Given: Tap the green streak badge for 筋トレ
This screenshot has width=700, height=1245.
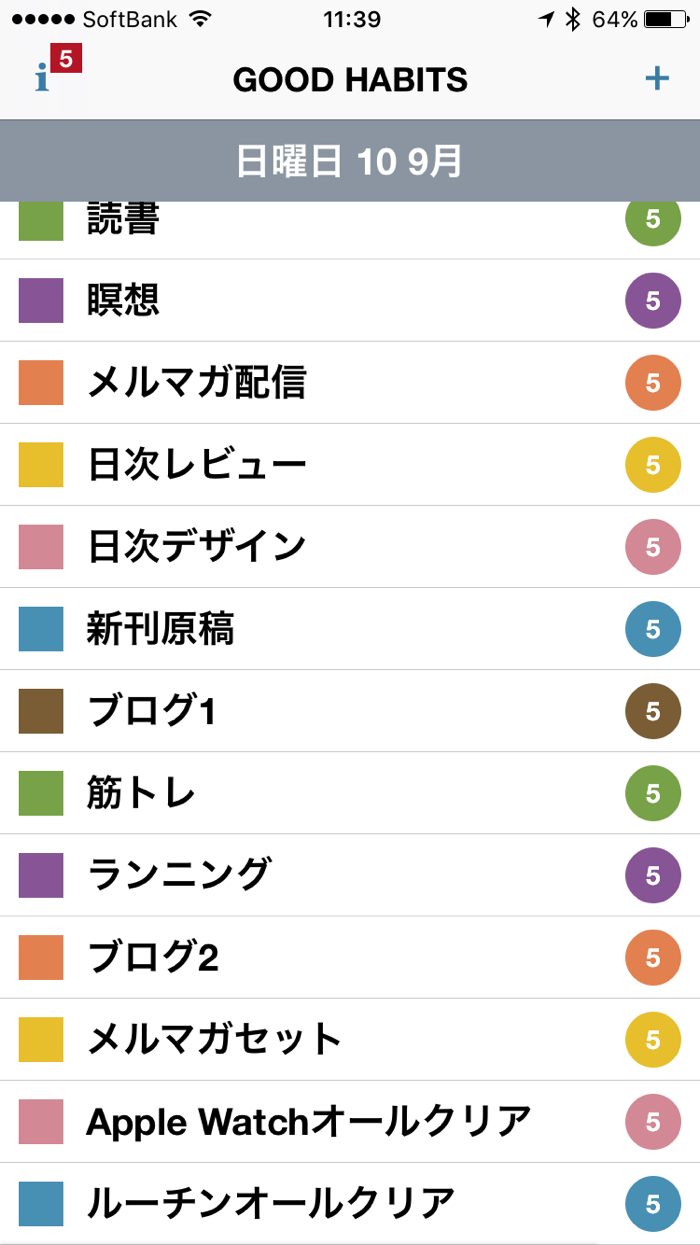Looking at the screenshot, I should pos(652,793).
